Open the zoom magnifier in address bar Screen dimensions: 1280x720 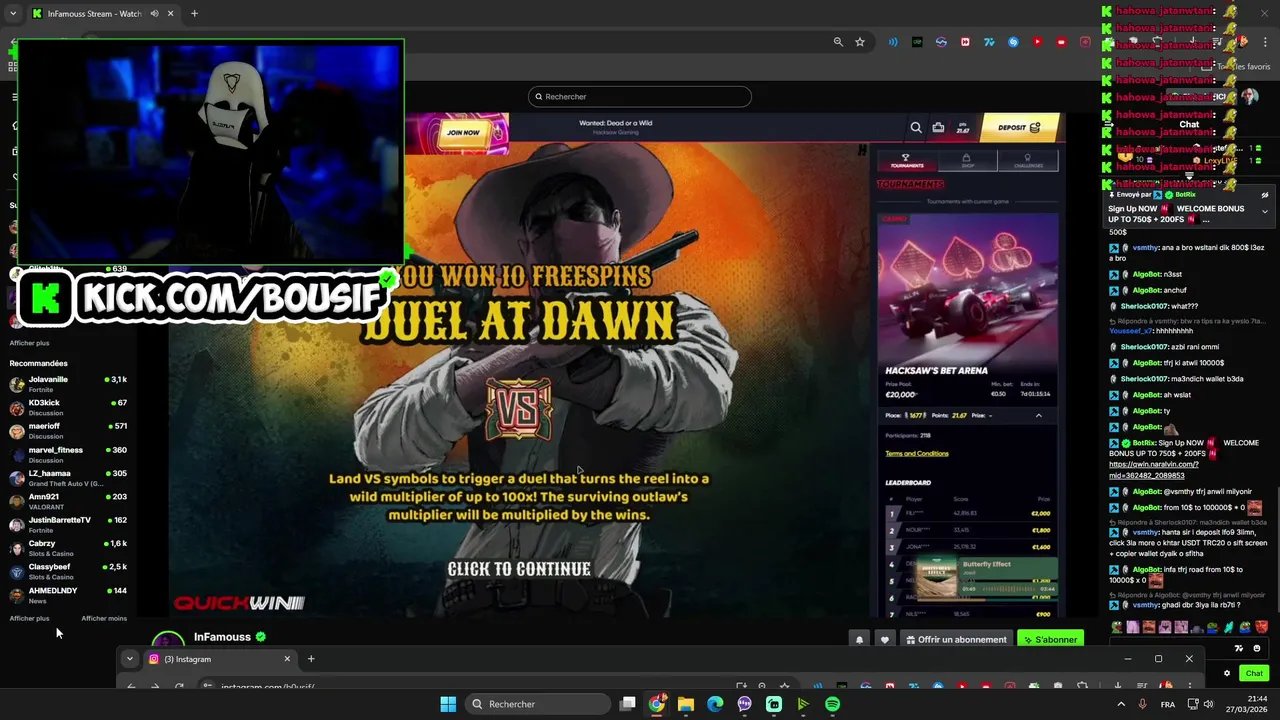click(838, 42)
